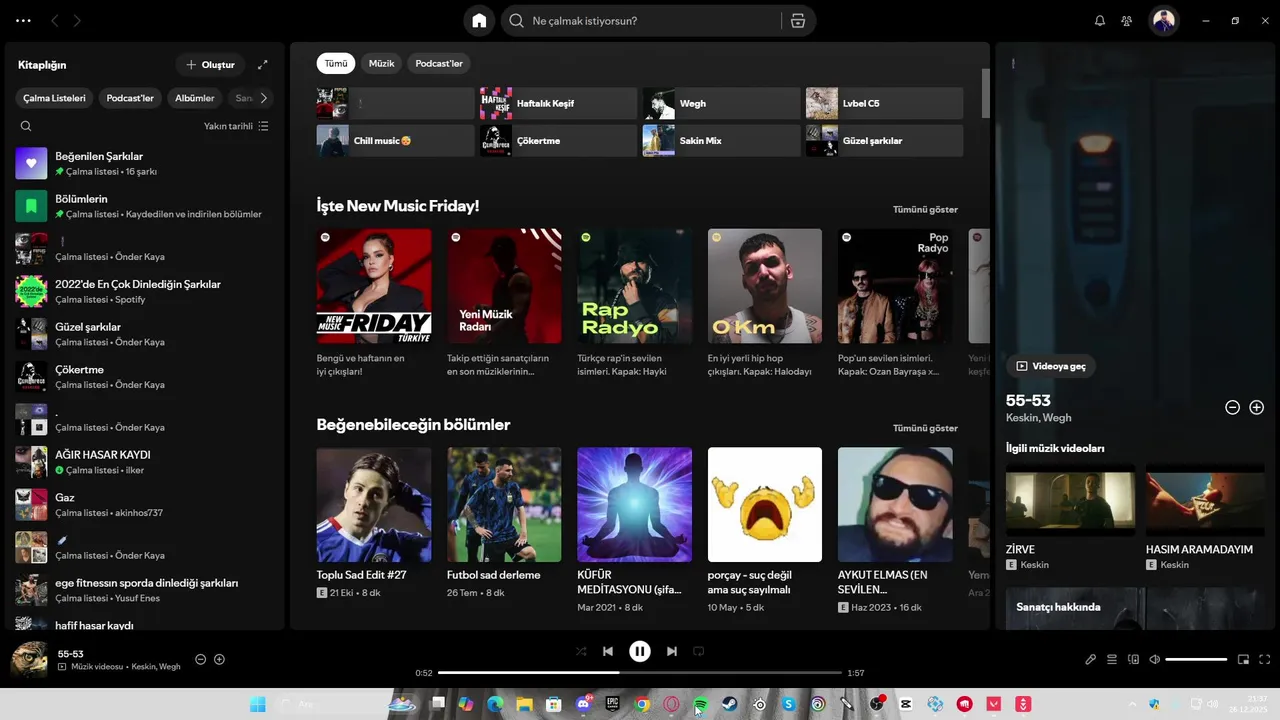This screenshot has height=720, width=1280.
Task: Select the Albümler filter chip
Action: [x=195, y=98]
